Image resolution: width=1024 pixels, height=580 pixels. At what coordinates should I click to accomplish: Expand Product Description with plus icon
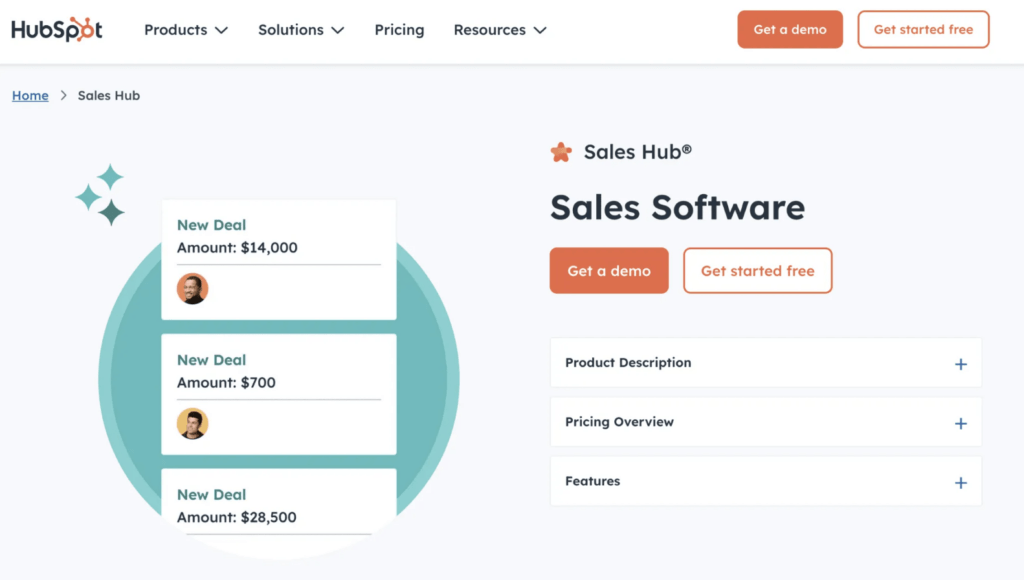coord(960,364)
